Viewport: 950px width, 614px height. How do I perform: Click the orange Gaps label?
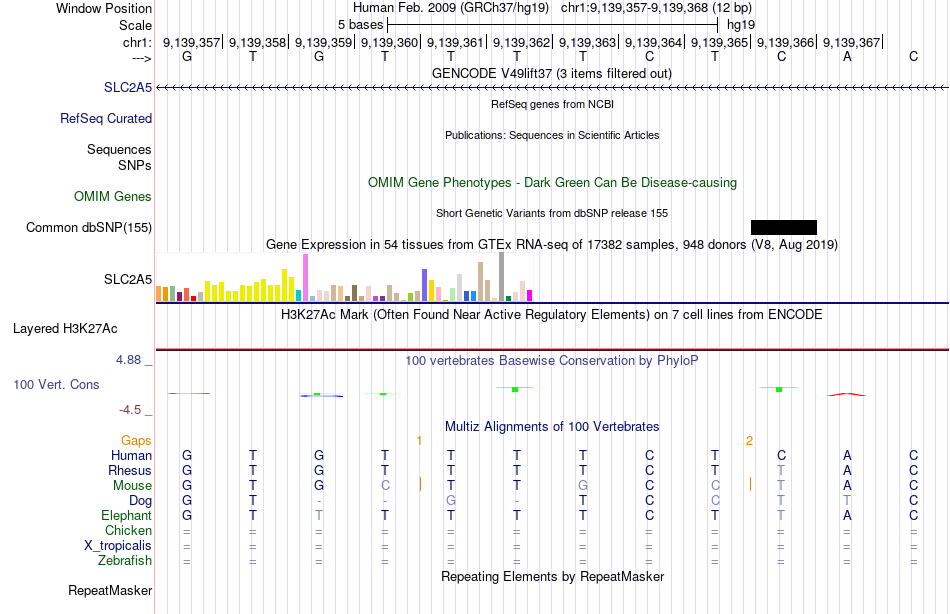[136, 441]
